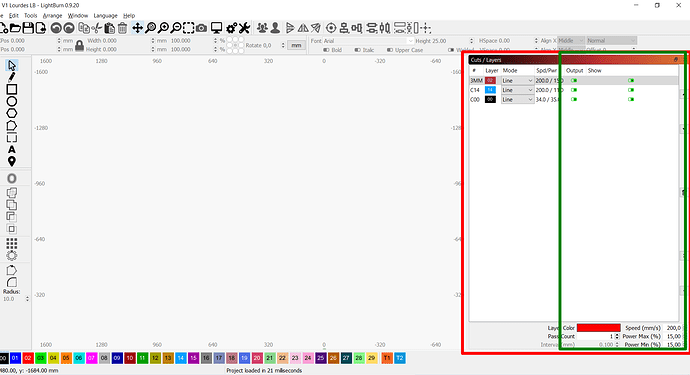Open the Language menu

point(105,15)
